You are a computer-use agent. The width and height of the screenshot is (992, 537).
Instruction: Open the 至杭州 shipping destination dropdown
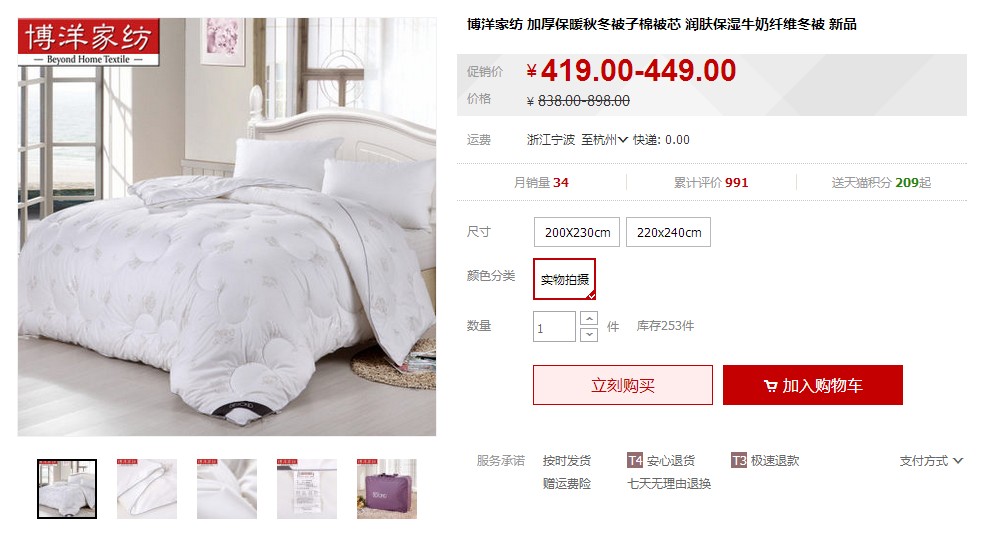coord(604,140)
